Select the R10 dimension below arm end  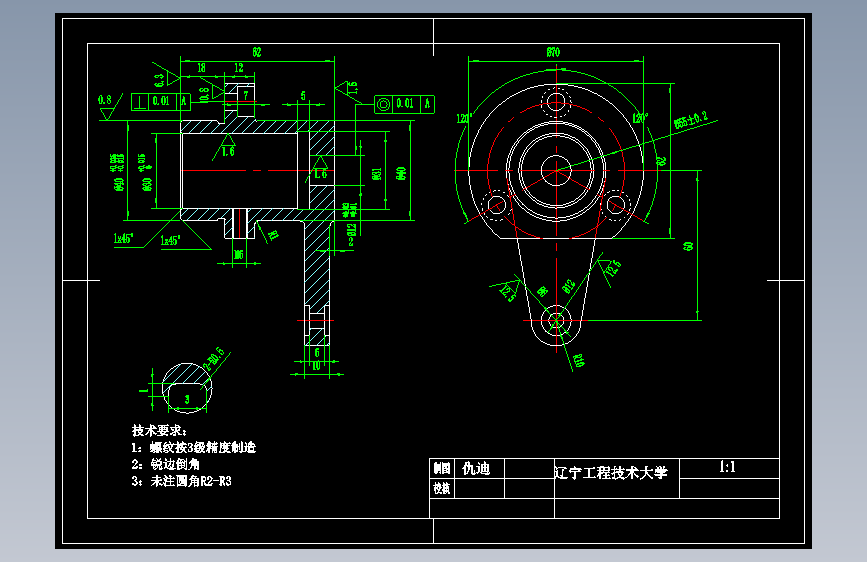[578, 361]
